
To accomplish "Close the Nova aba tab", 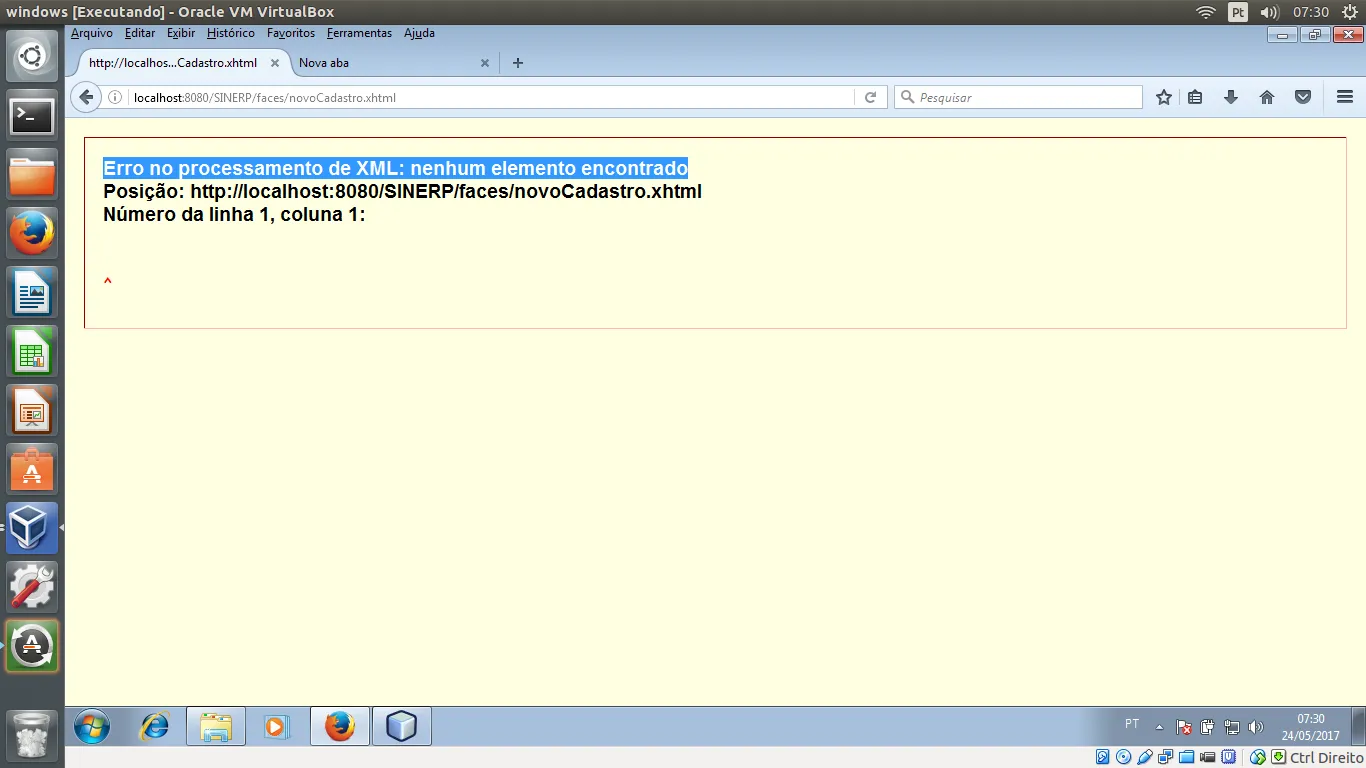I will [485, 62].
